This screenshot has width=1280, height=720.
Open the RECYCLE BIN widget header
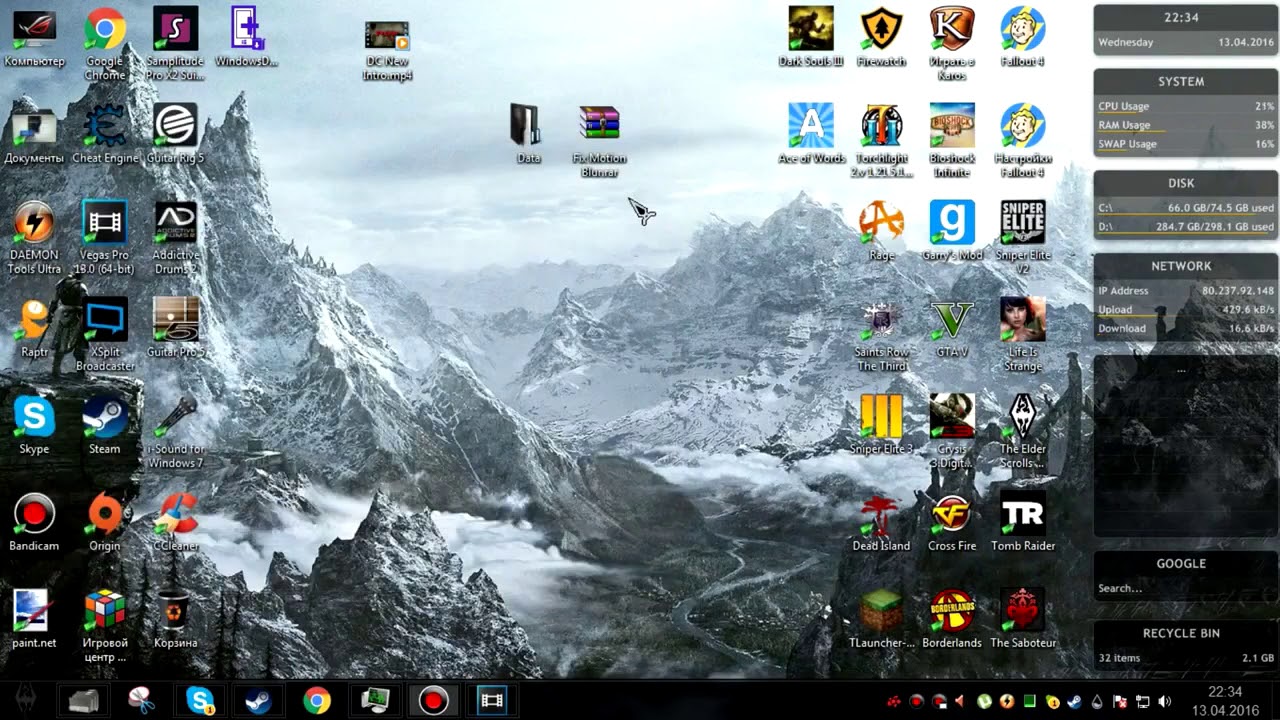point(1181,633)
